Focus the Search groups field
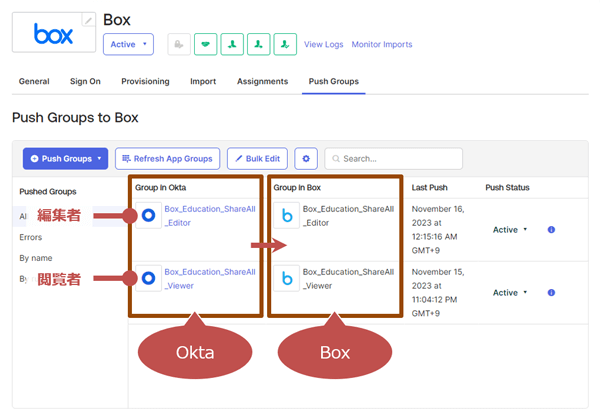 tap(393, 159)
